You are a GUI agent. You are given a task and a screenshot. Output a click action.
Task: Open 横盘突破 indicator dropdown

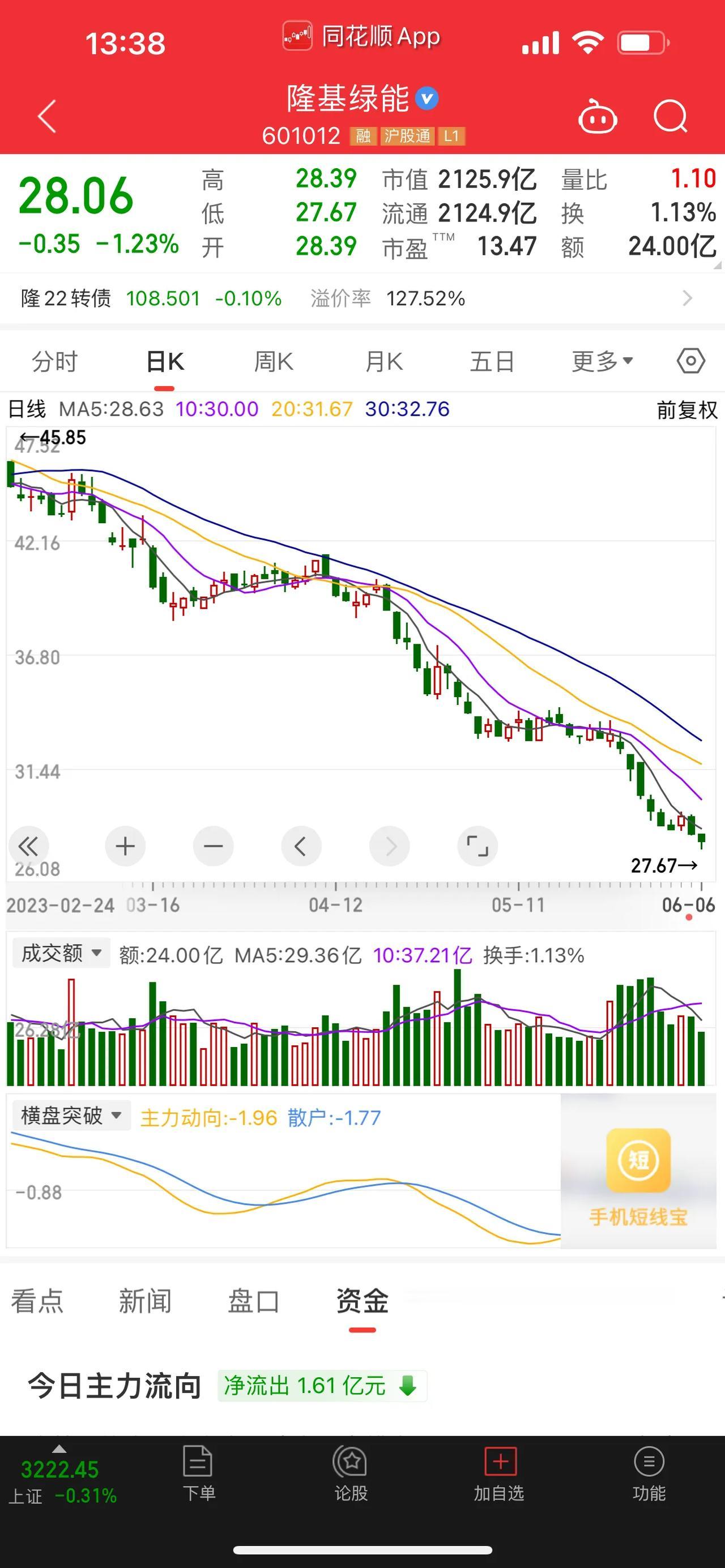71,1116
